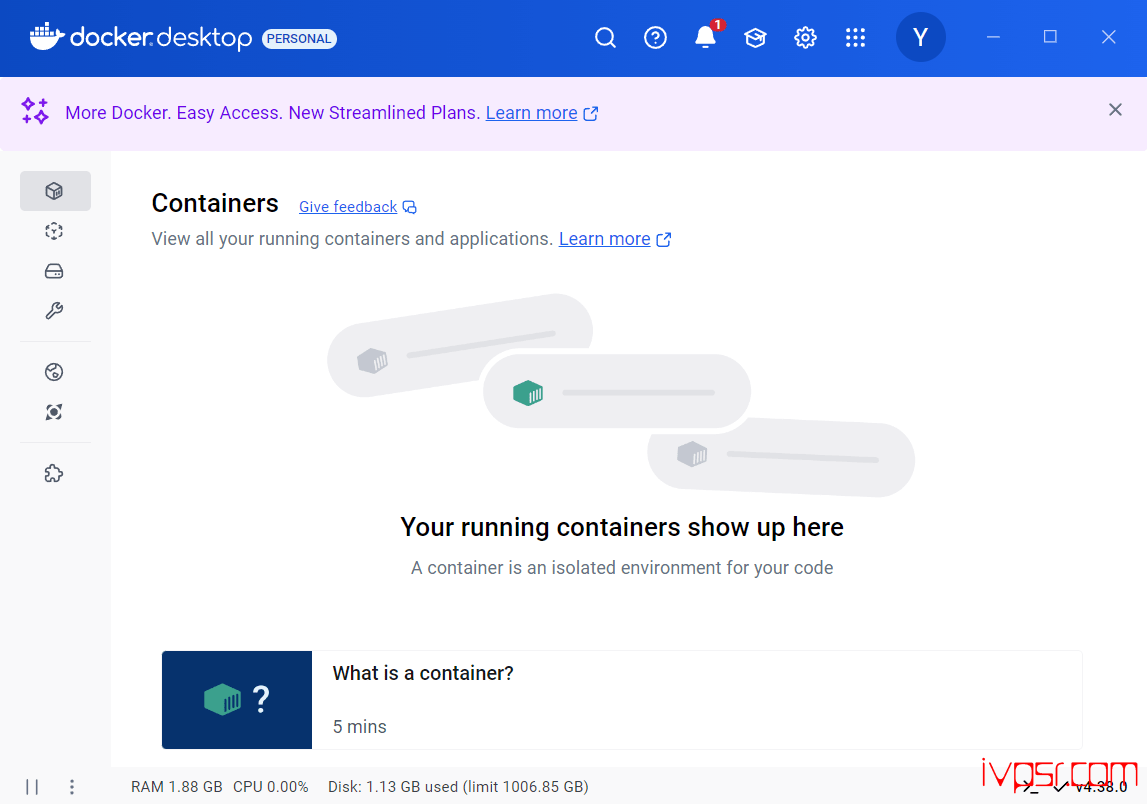Click the Disk usage status entry
1147x804 pixels.
click(458, 786)
